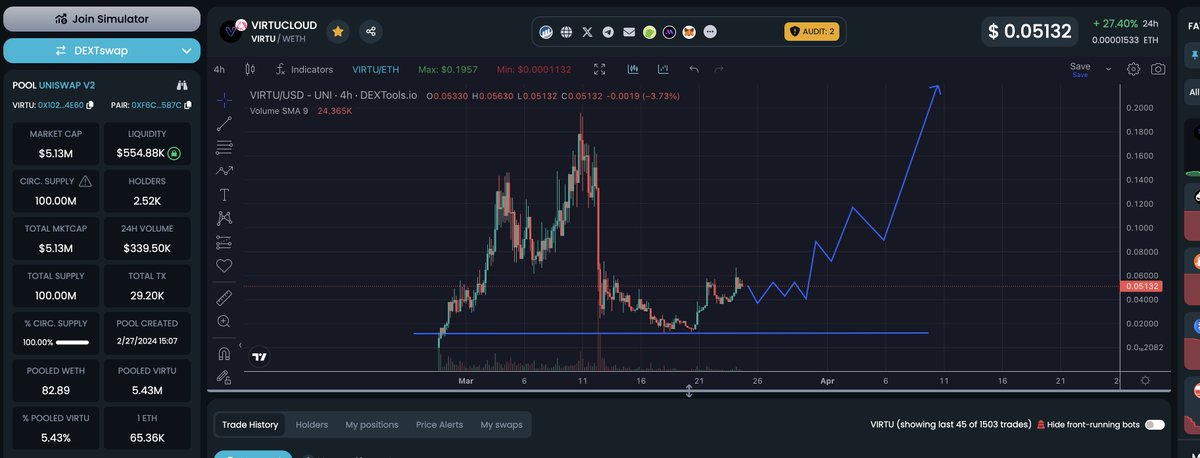Toggle lock all drawing tools
The width and height of the screenshot is (1200, 458).
pos(224,377)
